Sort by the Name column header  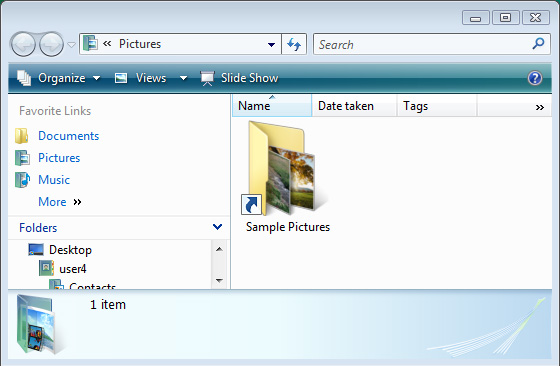pos(272,106)
